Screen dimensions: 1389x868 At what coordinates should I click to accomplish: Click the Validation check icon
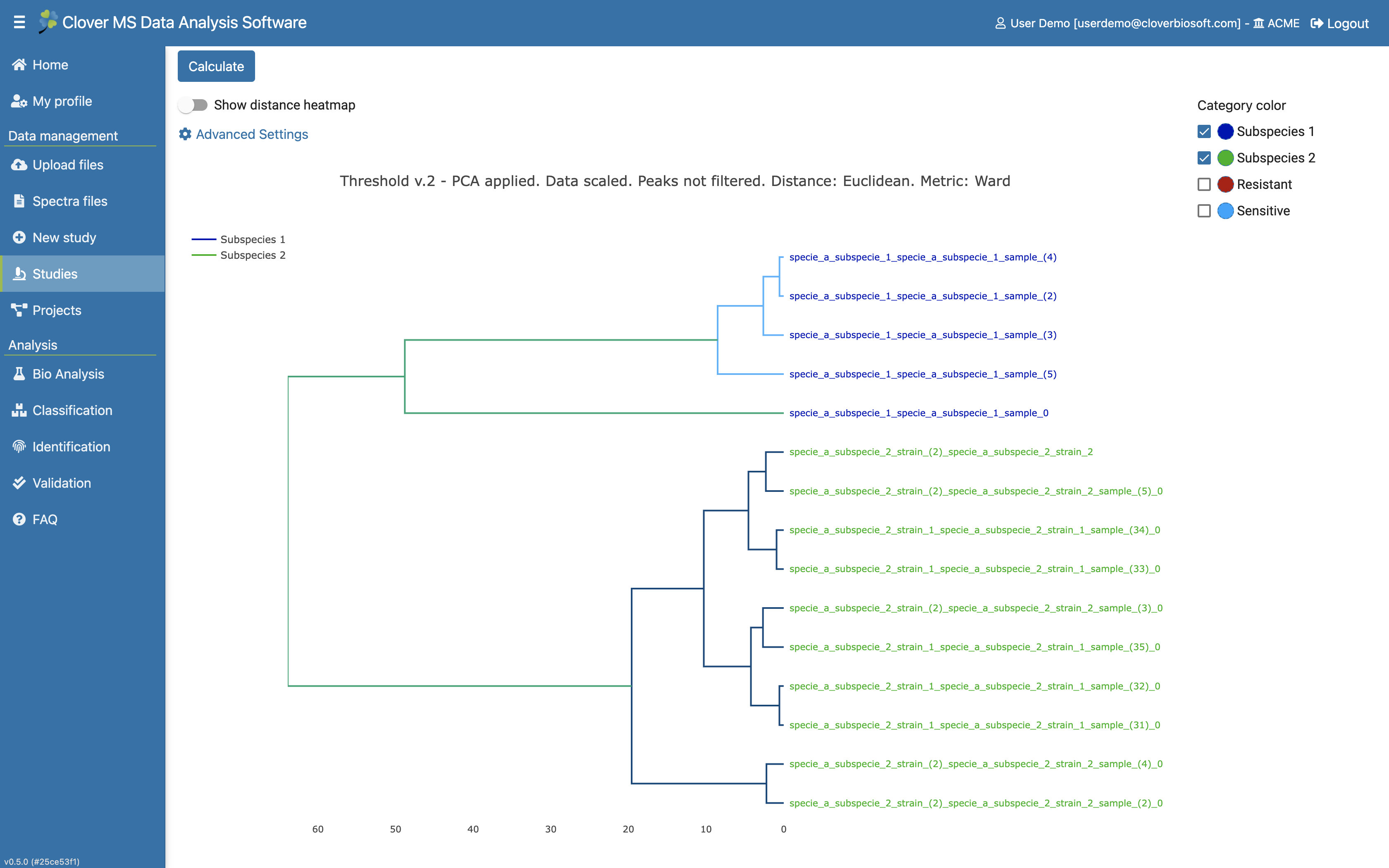pyautogui.click(x=19, y=483)
